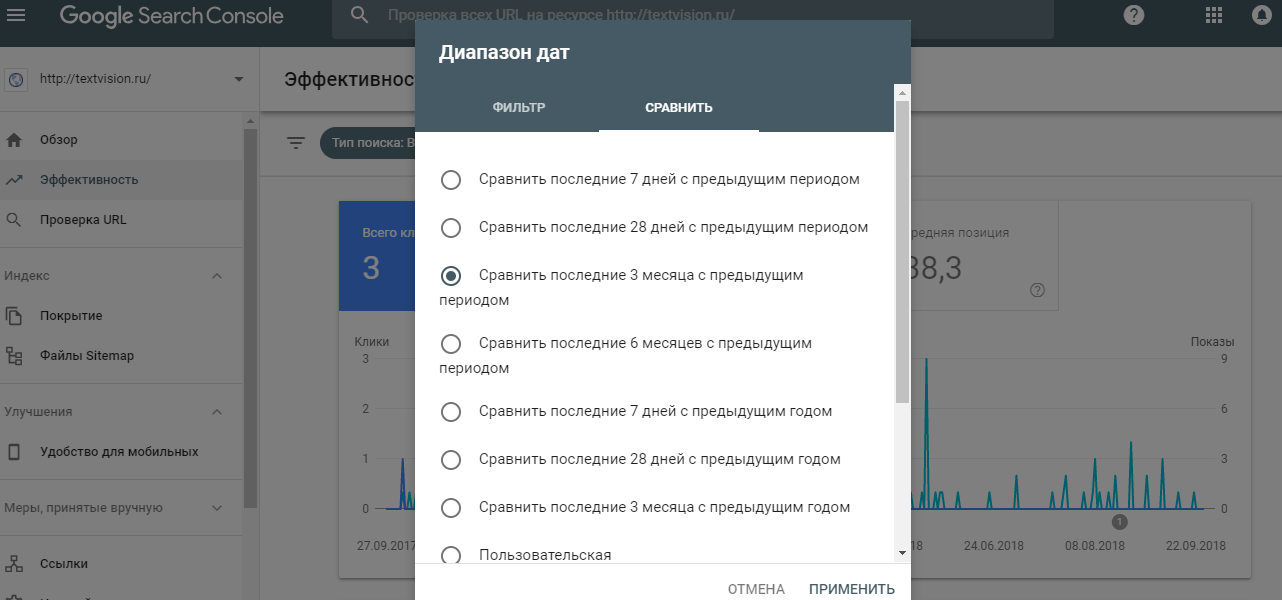
Task: Click the filter funnel icon
Action: (x=295, y=143)
